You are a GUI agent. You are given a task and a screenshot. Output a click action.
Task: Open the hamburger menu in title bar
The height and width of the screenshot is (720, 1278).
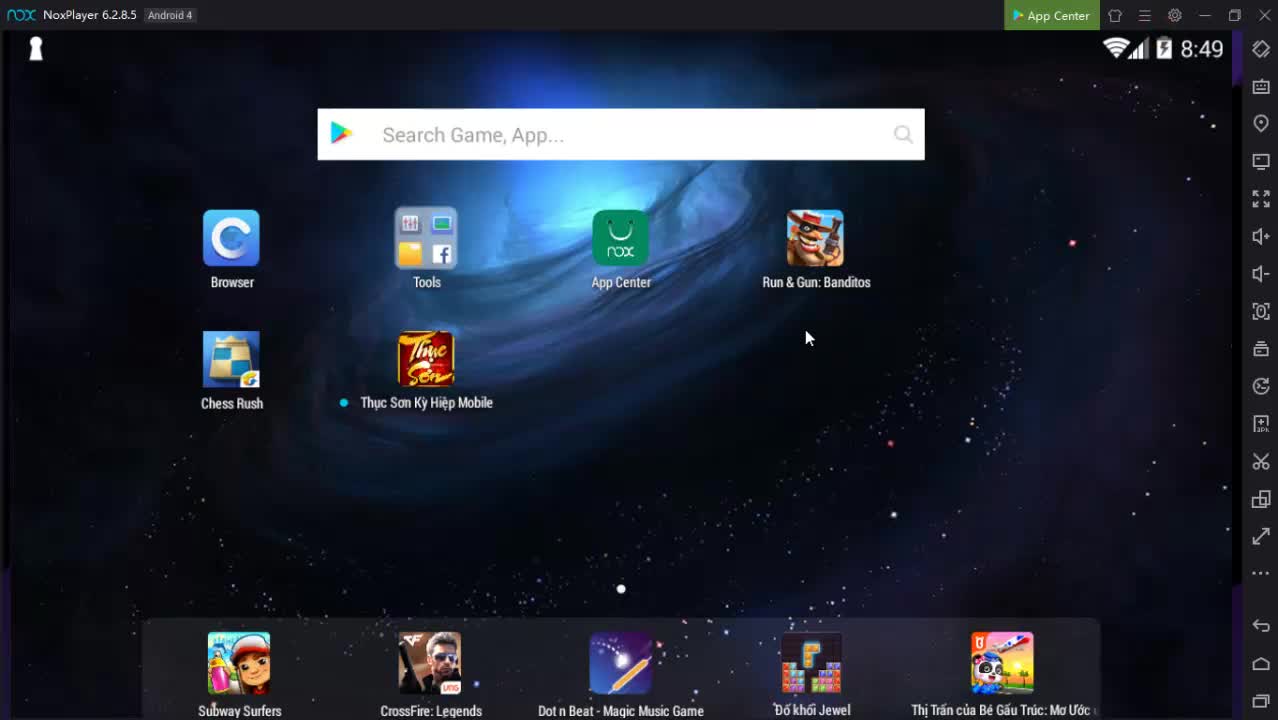coord(1145,15)
